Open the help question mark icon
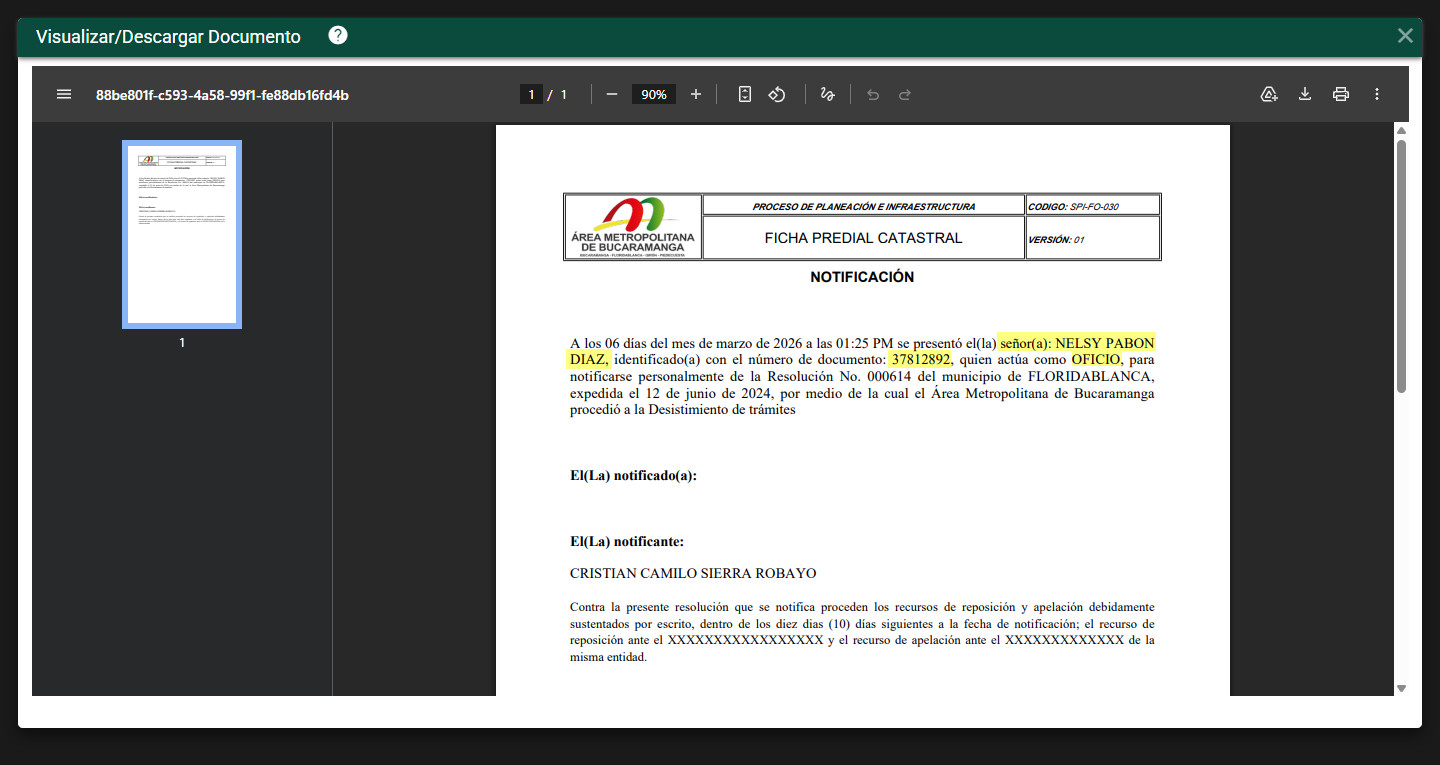Screen dimensions: 1440x765 [338, 36]
